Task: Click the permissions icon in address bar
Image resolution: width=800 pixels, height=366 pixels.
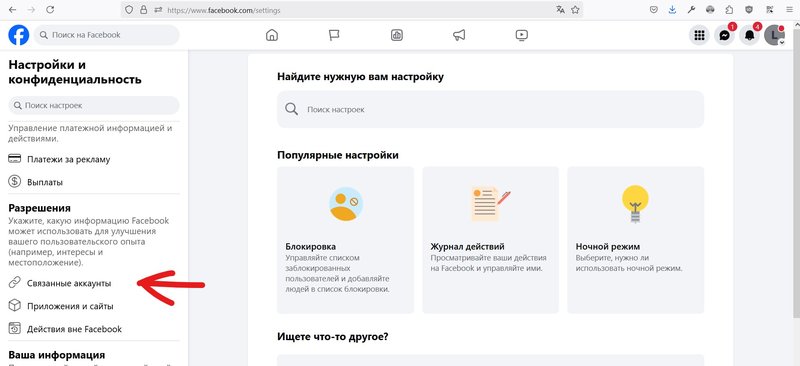Action: 158,10
